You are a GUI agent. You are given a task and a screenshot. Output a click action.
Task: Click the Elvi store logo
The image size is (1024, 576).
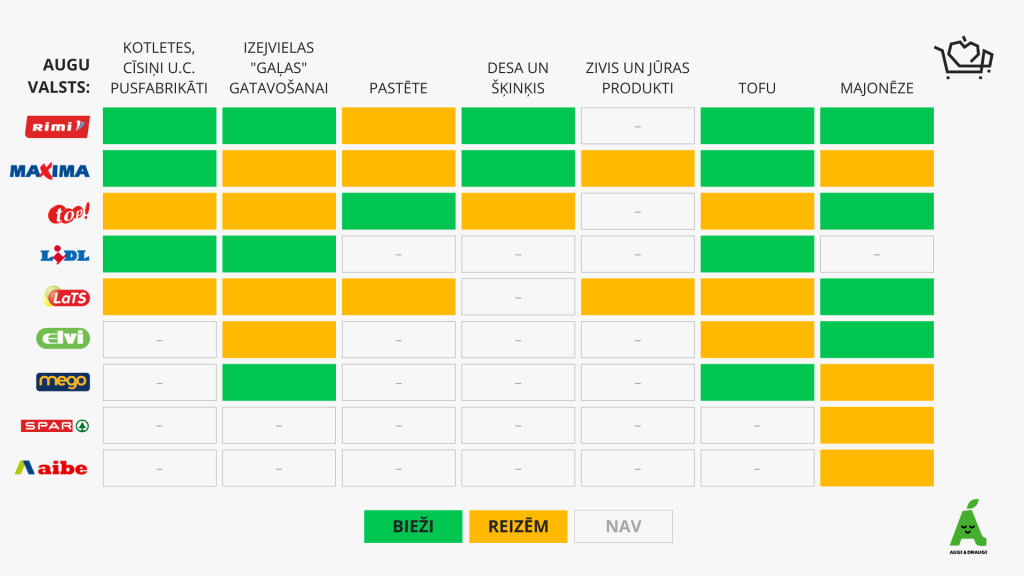click(x=63, y=339)
